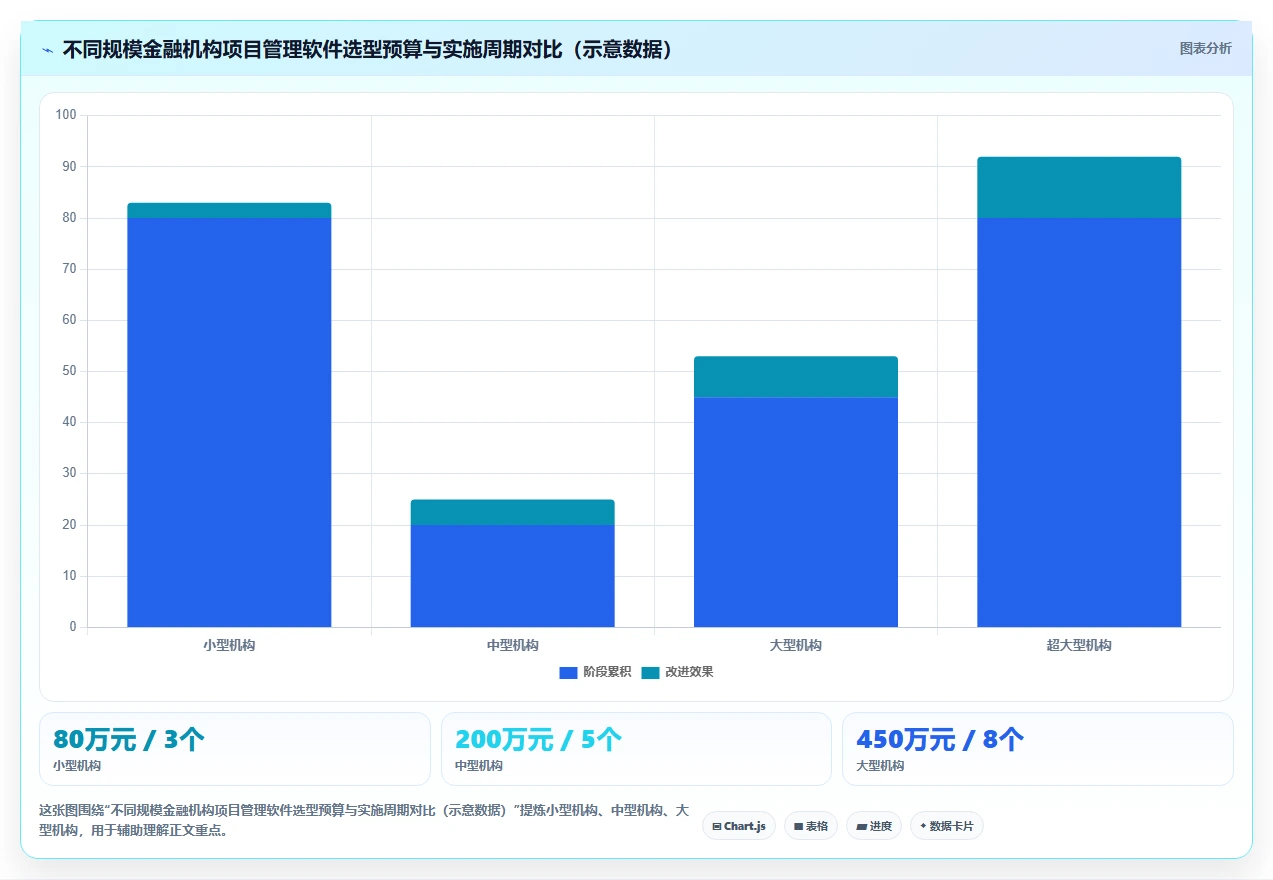Click the 改进效果 legend label text

click(x=689, y=672)
